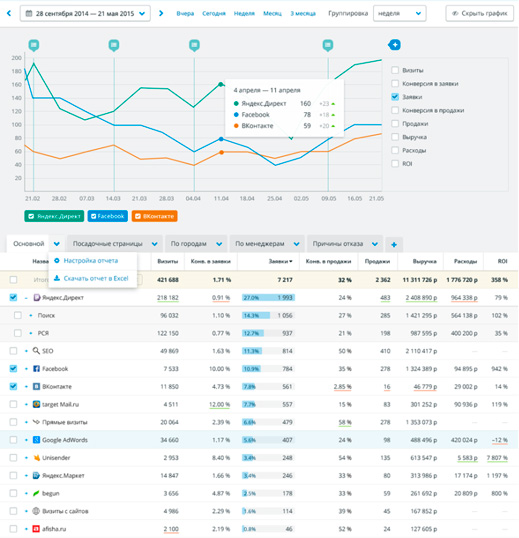519x538 pixels.
Task: Click the target Mail.ru source icon
Action: [36, 404]
